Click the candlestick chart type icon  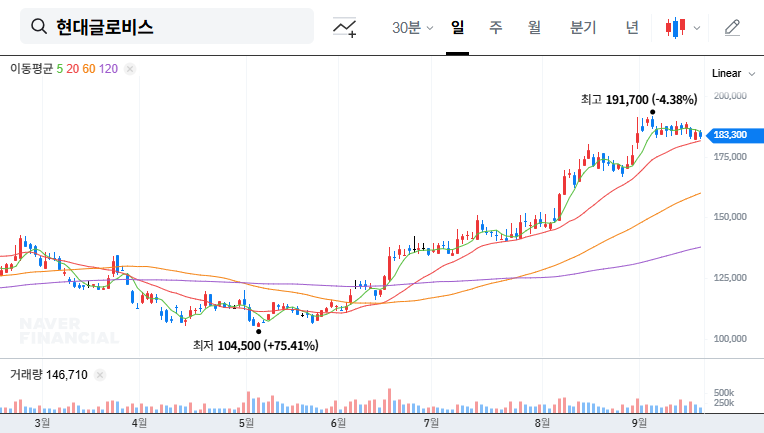(676, 28)
